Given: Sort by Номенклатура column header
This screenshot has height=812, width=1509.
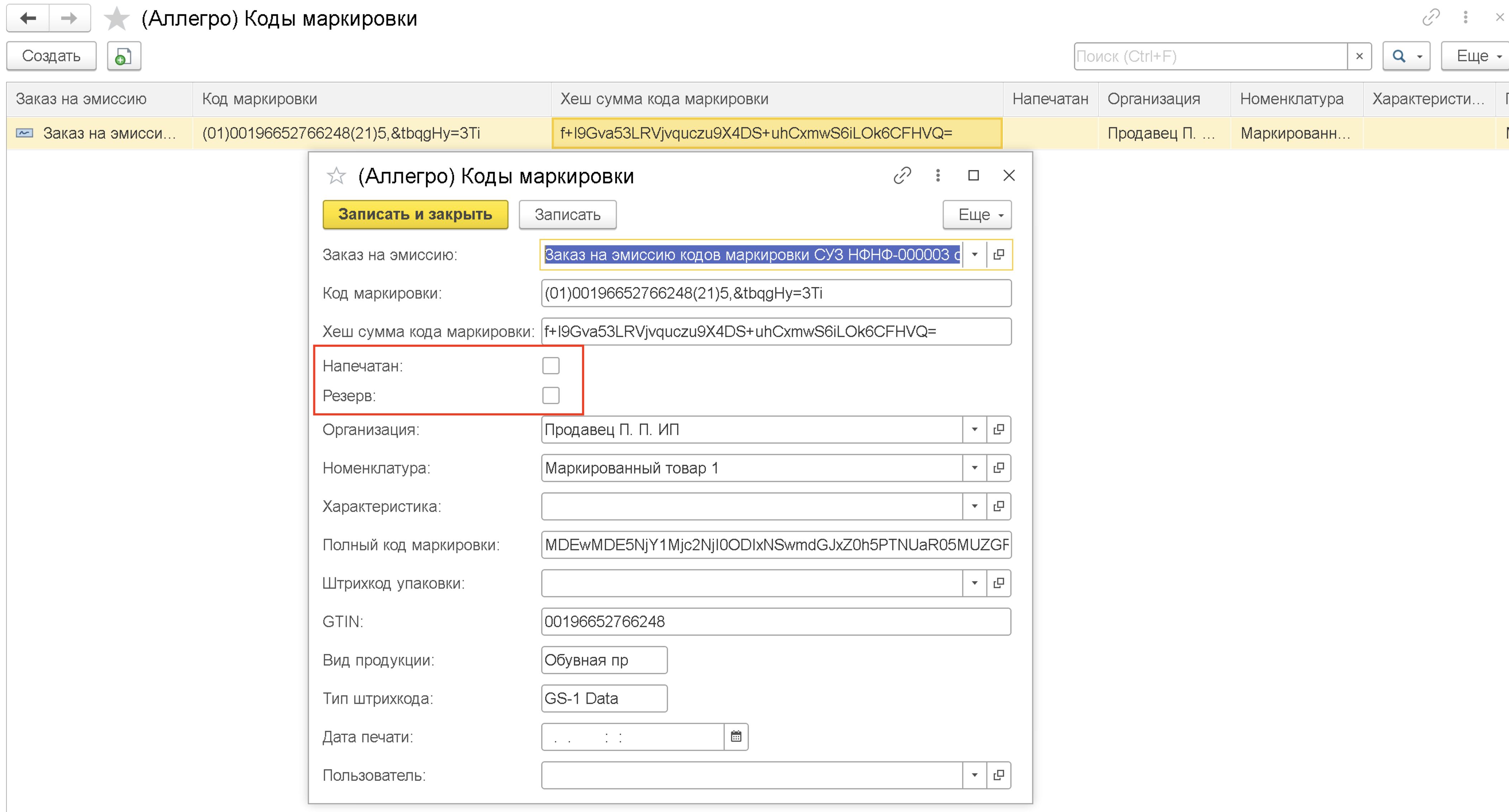Looking at the screenshot, I should tap(1296, 99).
